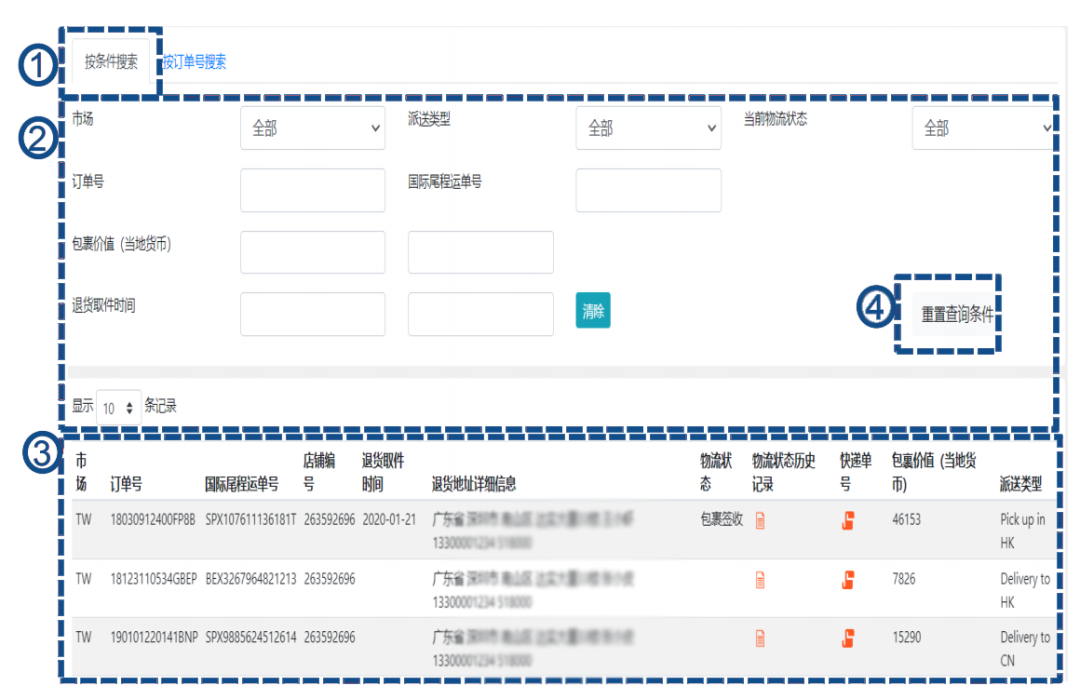Click the minimum 包裹价值 input field
This screenshot has width=1080, height=699.
pyautogui.click(x=312, y=252)
